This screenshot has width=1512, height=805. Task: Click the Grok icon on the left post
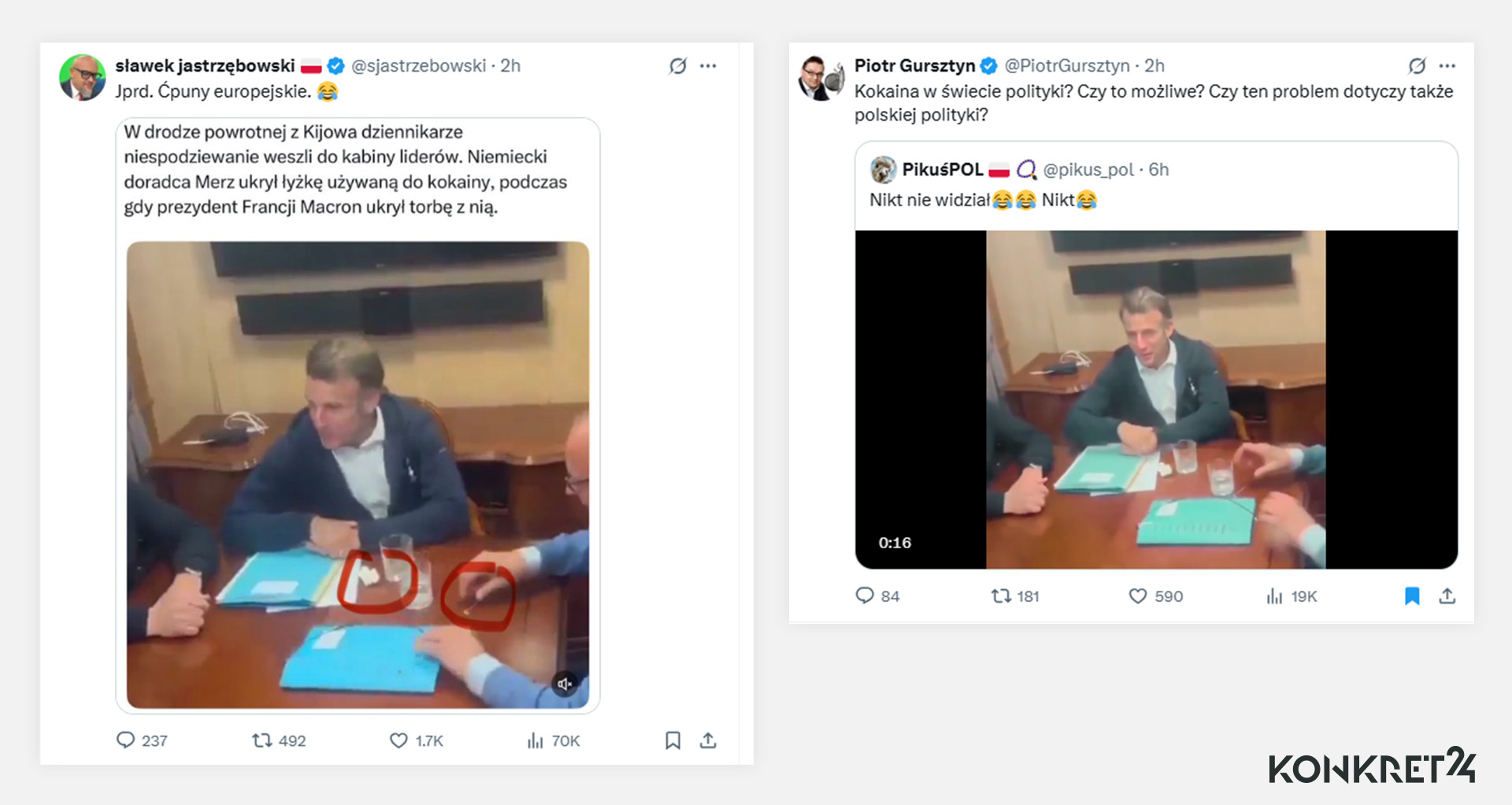tap(676, 66)
